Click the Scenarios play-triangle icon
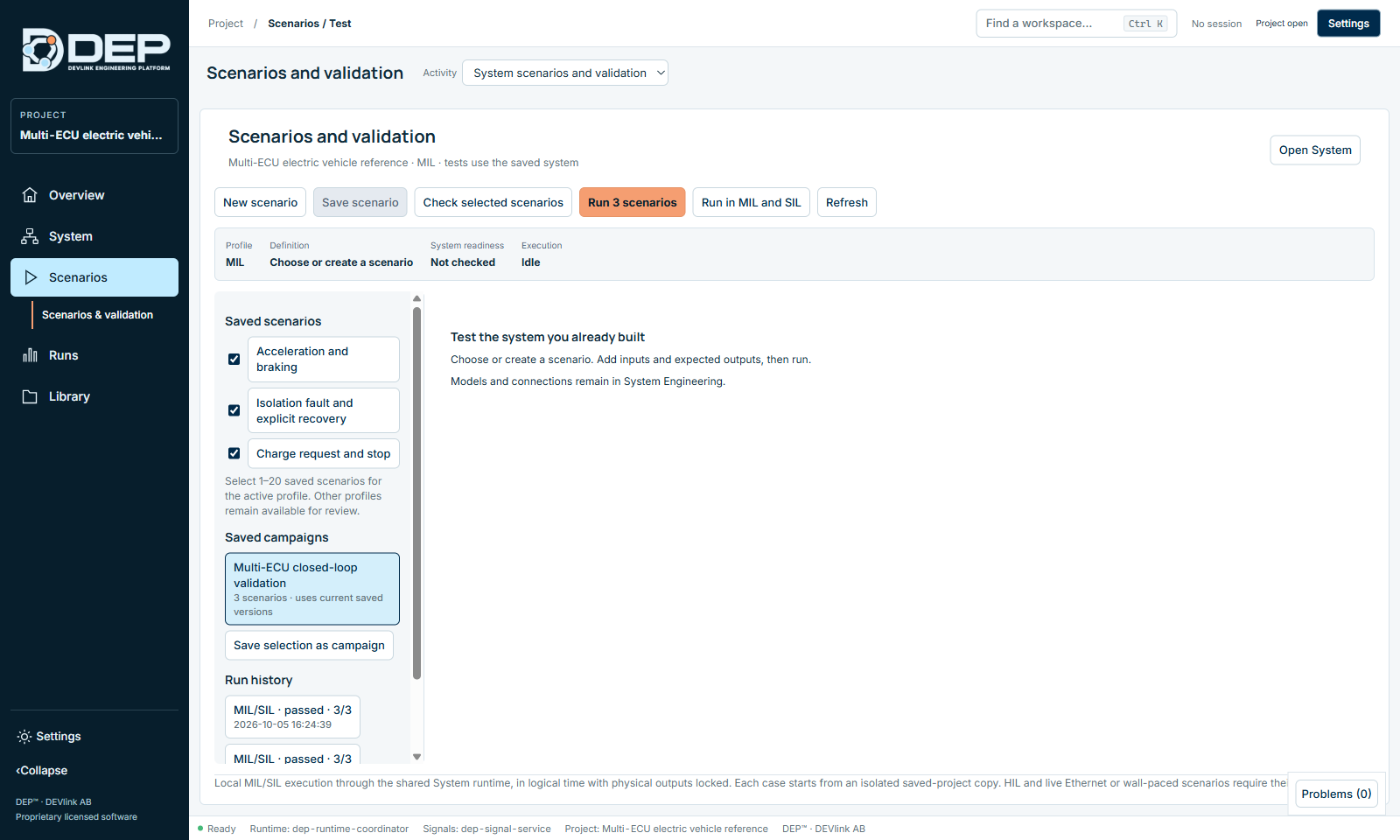Screen dimensions: 1400x840 pos(31,277)
